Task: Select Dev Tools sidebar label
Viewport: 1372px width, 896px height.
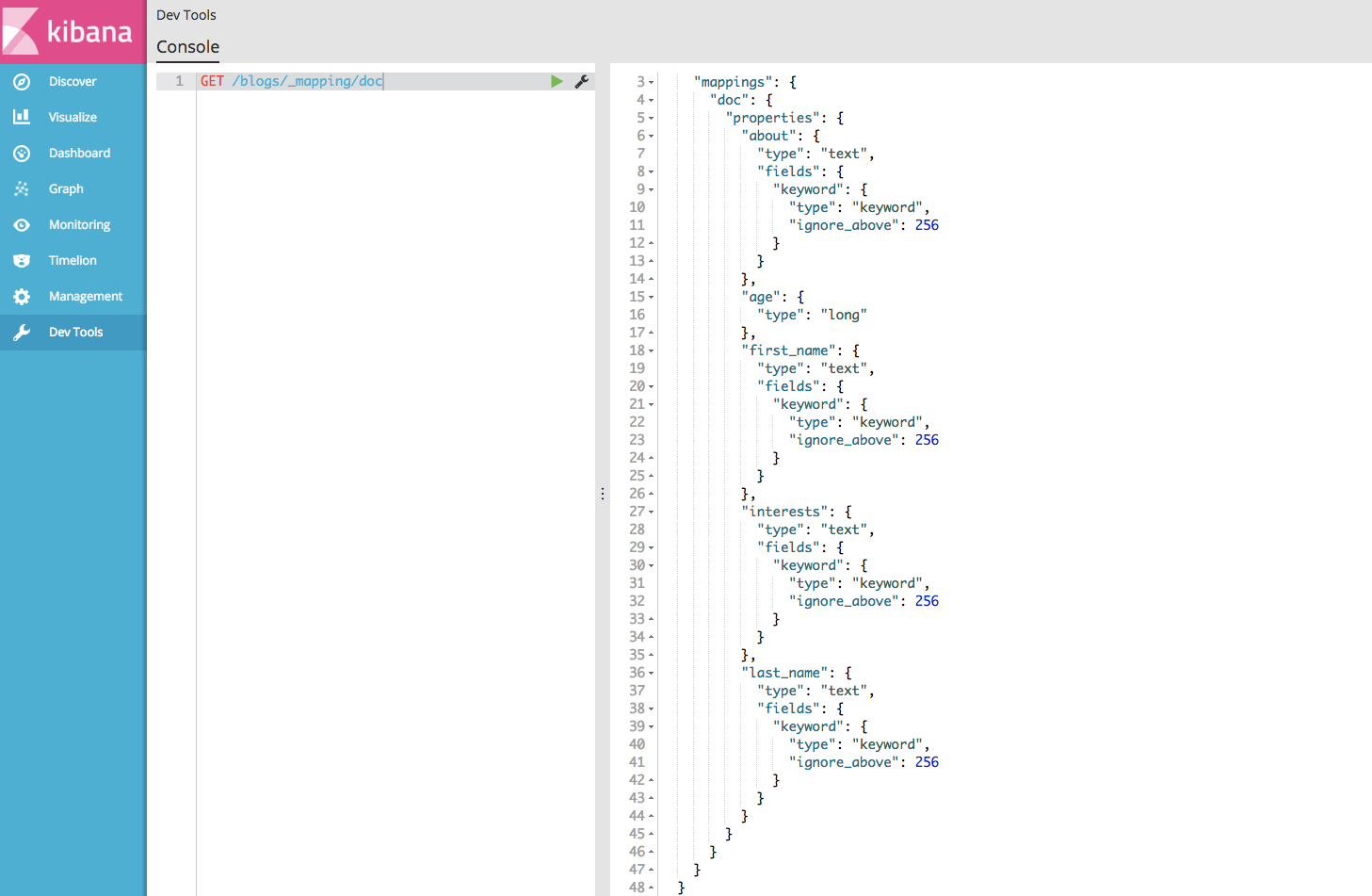Action: click(75, 333)
